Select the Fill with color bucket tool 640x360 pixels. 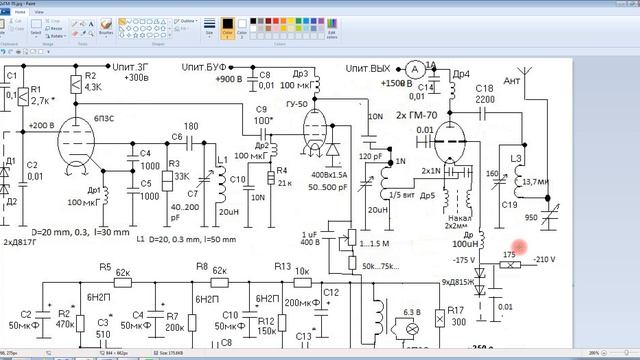[83, 24]
